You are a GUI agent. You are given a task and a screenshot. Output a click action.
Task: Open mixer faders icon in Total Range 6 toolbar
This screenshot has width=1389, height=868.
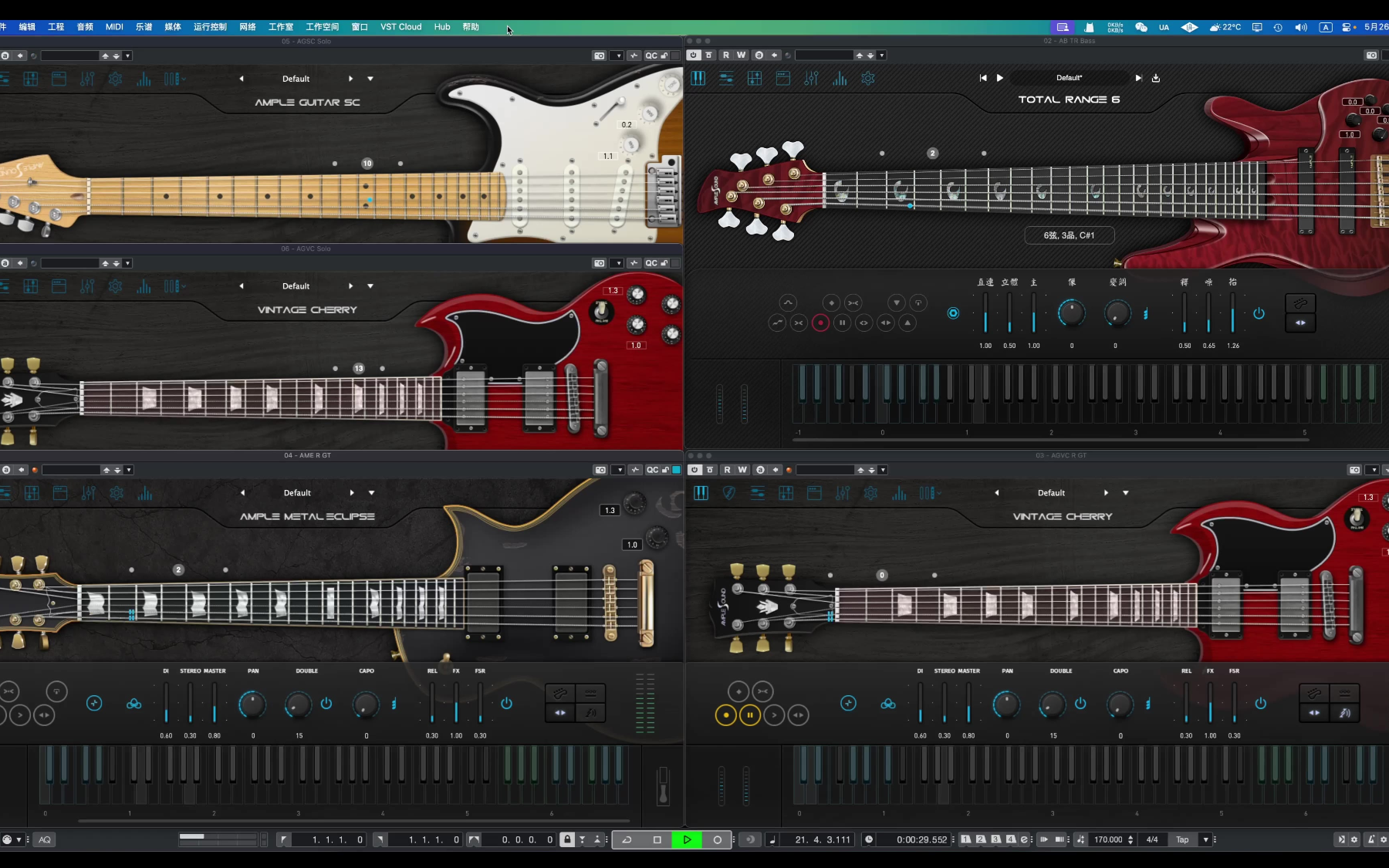pyautogui.click(x=811, y=78)
